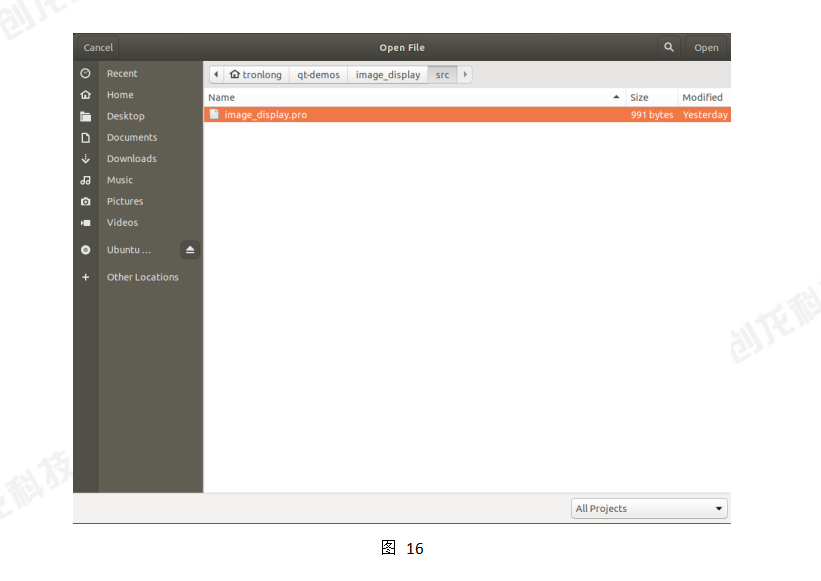The width and height of the screenshot is (821, 581).
Task: Sort files by Modified column
Action: pyautogui.click(x=704, y=97)
